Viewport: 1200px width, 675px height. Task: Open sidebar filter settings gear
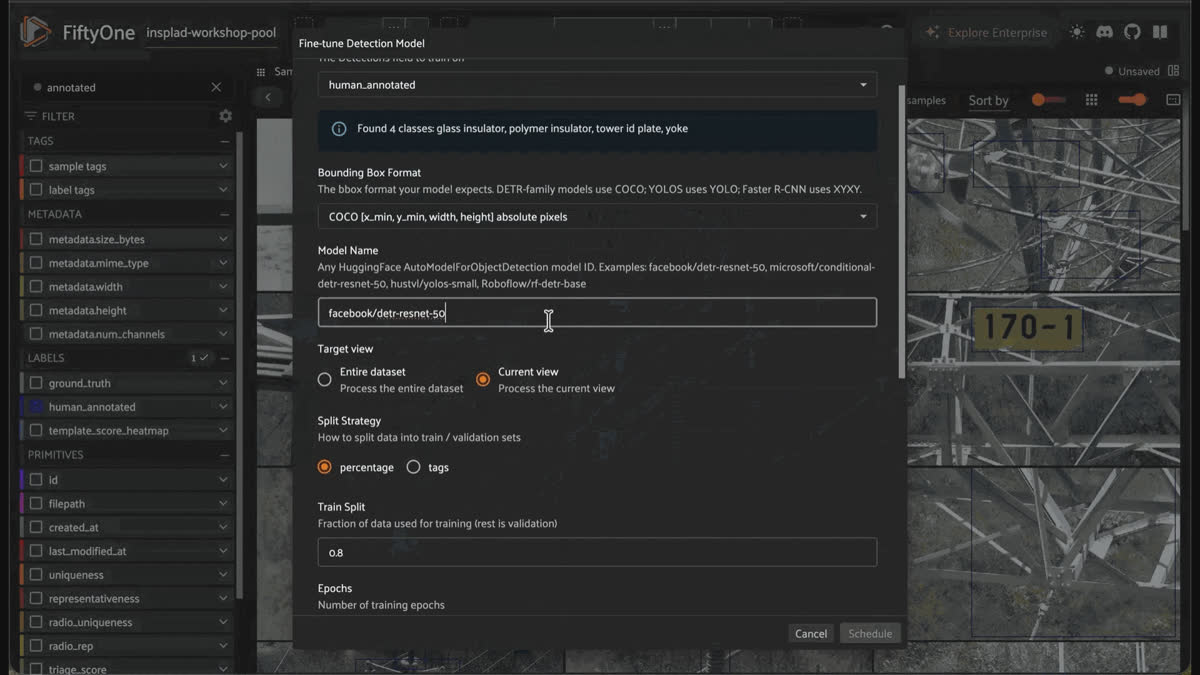pos(226,116)
